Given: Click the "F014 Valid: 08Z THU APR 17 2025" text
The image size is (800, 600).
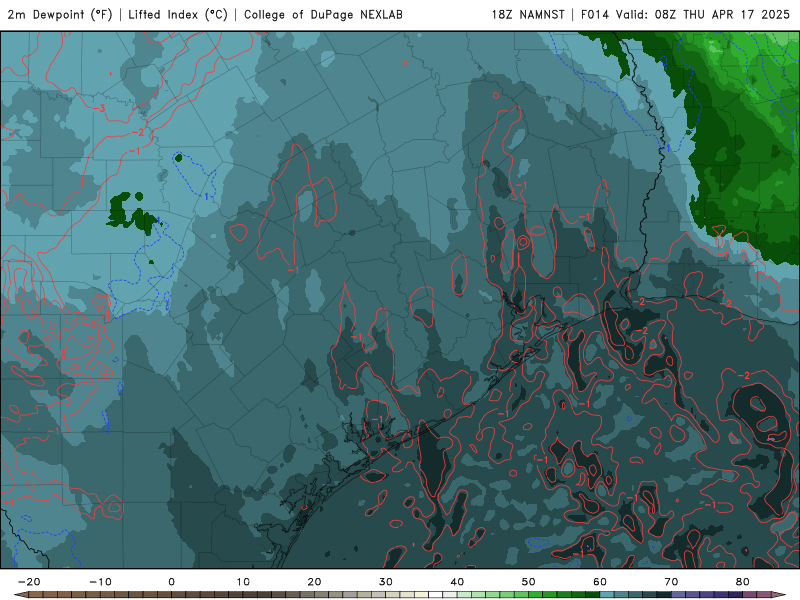Looking at the screenshot, I should point(685,14).
